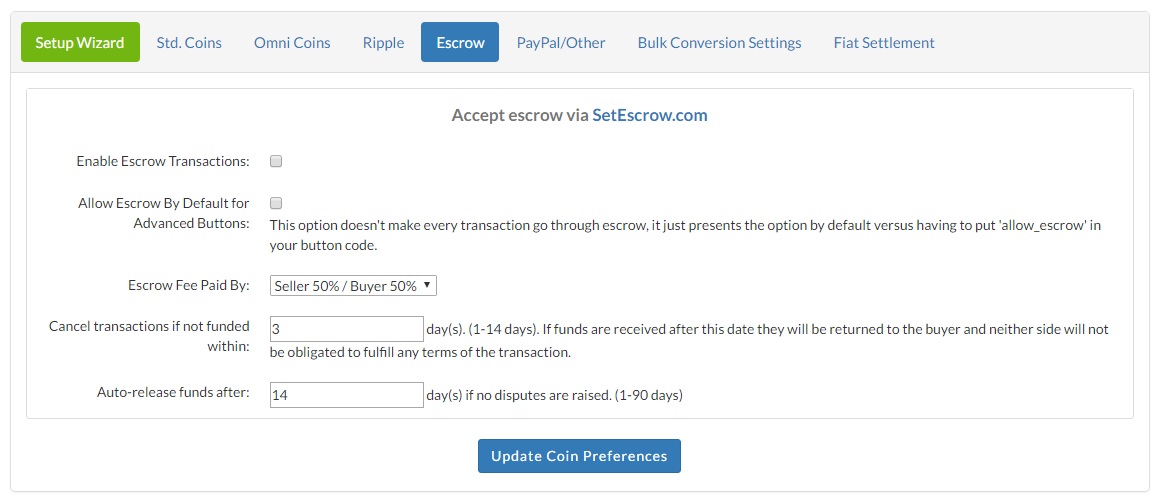Go to the Omni Coins tab
The image size is (1161, 503).
pyautogui.click(x=292, y=43)
